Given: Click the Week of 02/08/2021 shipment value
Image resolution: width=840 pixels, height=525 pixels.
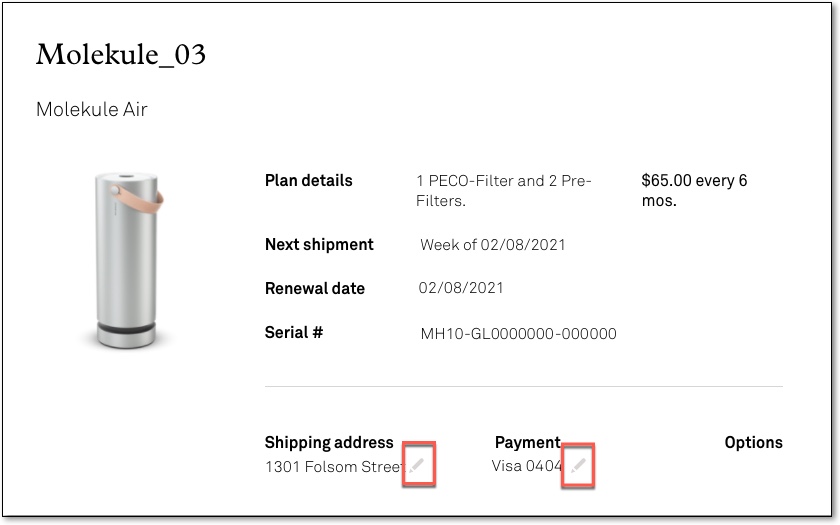Looking at the screenshot, I should coord(493,245).
